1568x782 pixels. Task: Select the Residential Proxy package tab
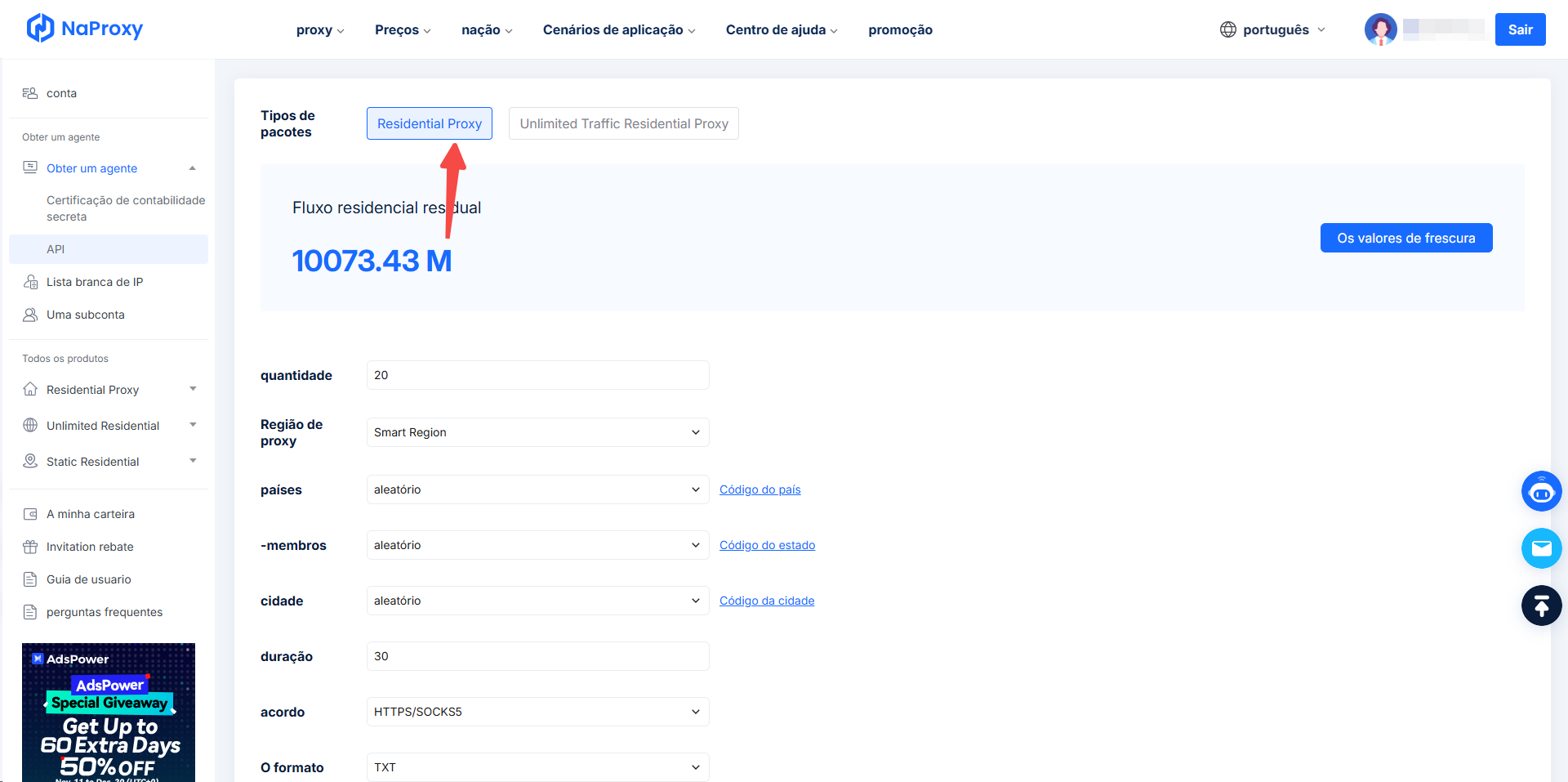pyautogui.click(x=430, y=123)
